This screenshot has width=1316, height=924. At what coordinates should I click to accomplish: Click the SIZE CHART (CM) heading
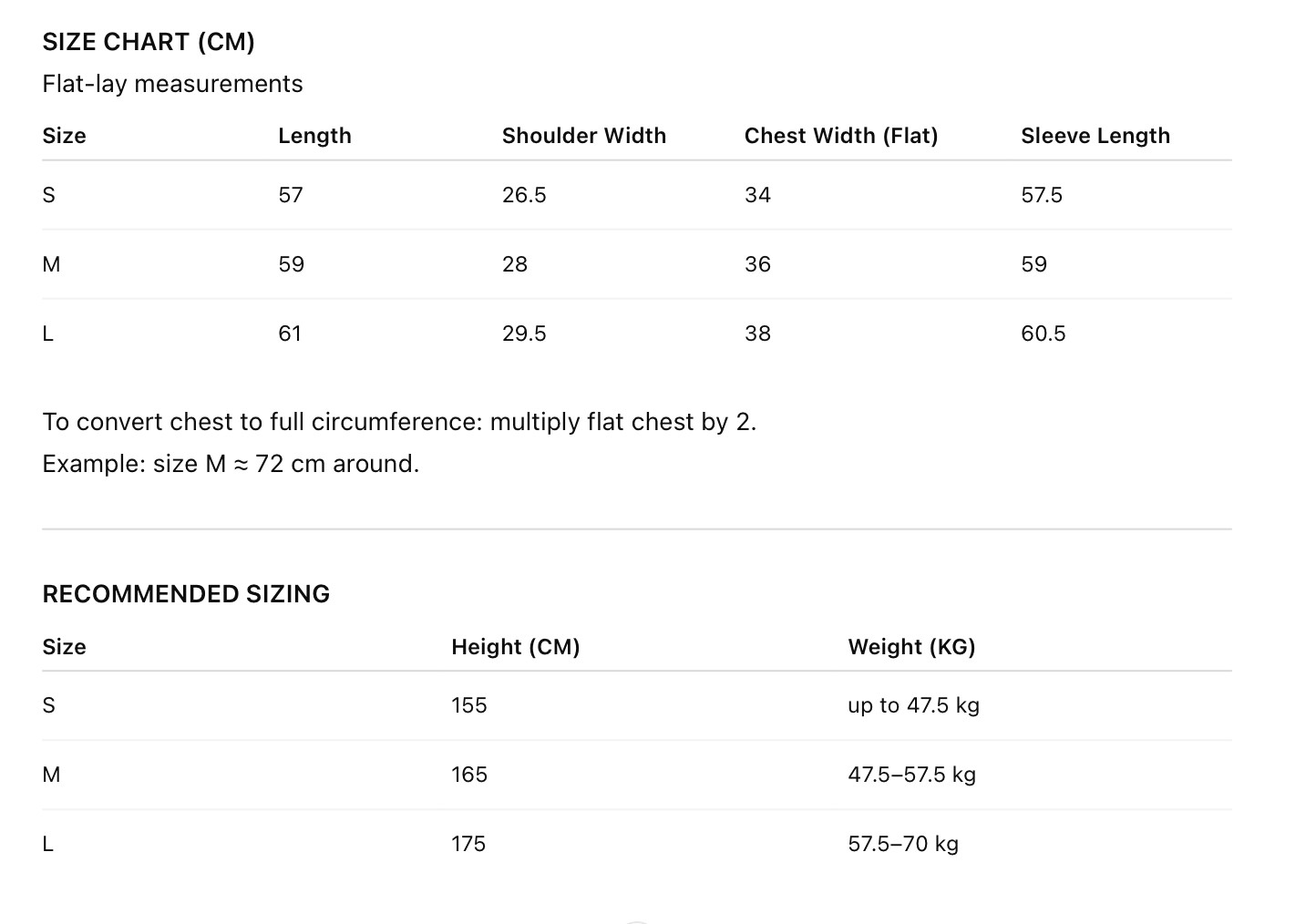pyautogui.click(x=149, y=42)
